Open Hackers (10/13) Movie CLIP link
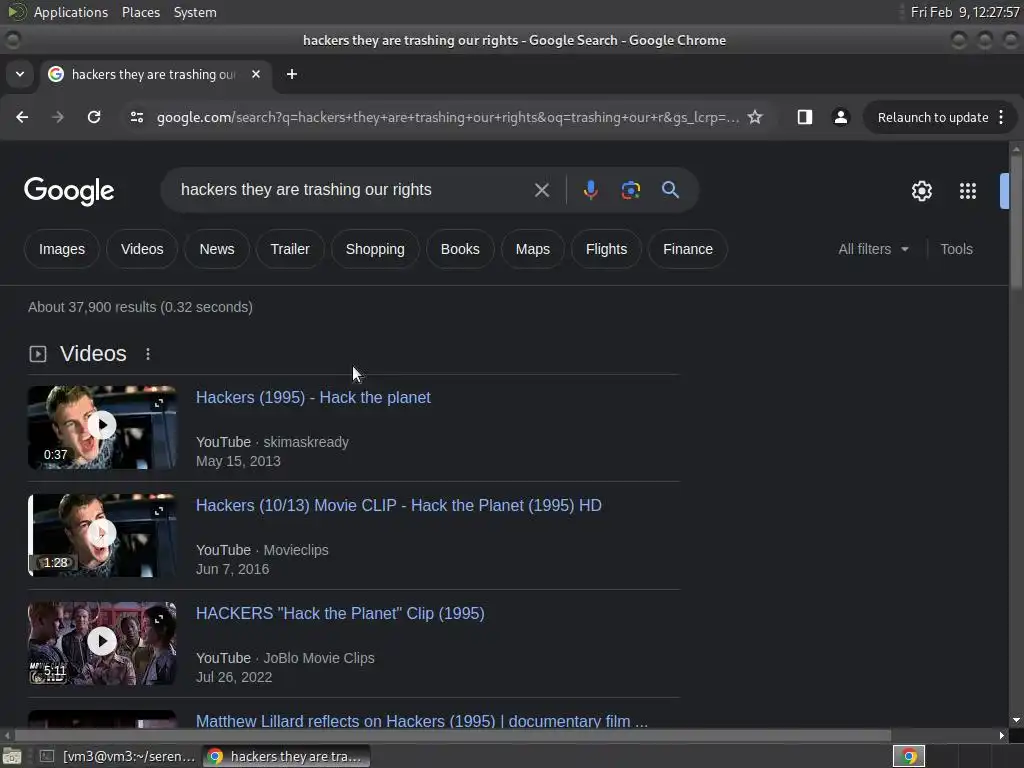This screenshot has width=1024, height=768. pos(398,505)
